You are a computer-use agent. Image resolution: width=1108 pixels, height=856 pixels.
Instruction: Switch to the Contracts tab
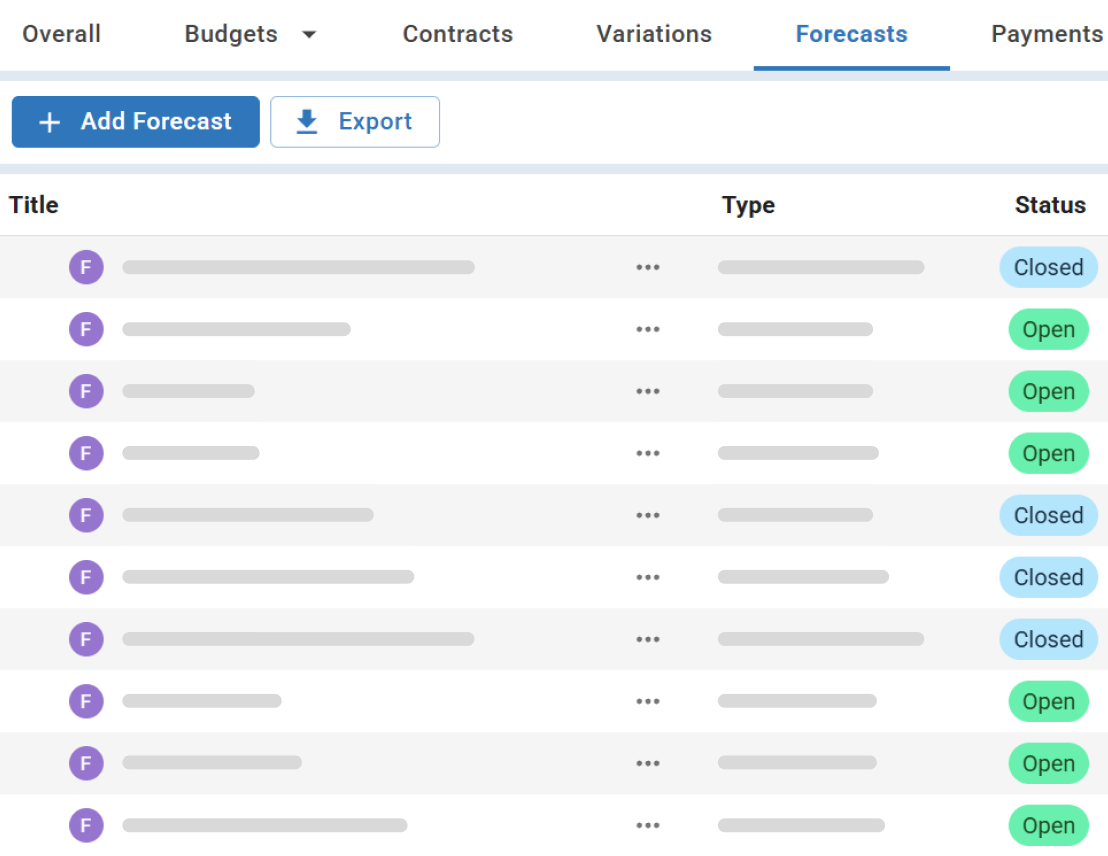[x=457, y=34]
